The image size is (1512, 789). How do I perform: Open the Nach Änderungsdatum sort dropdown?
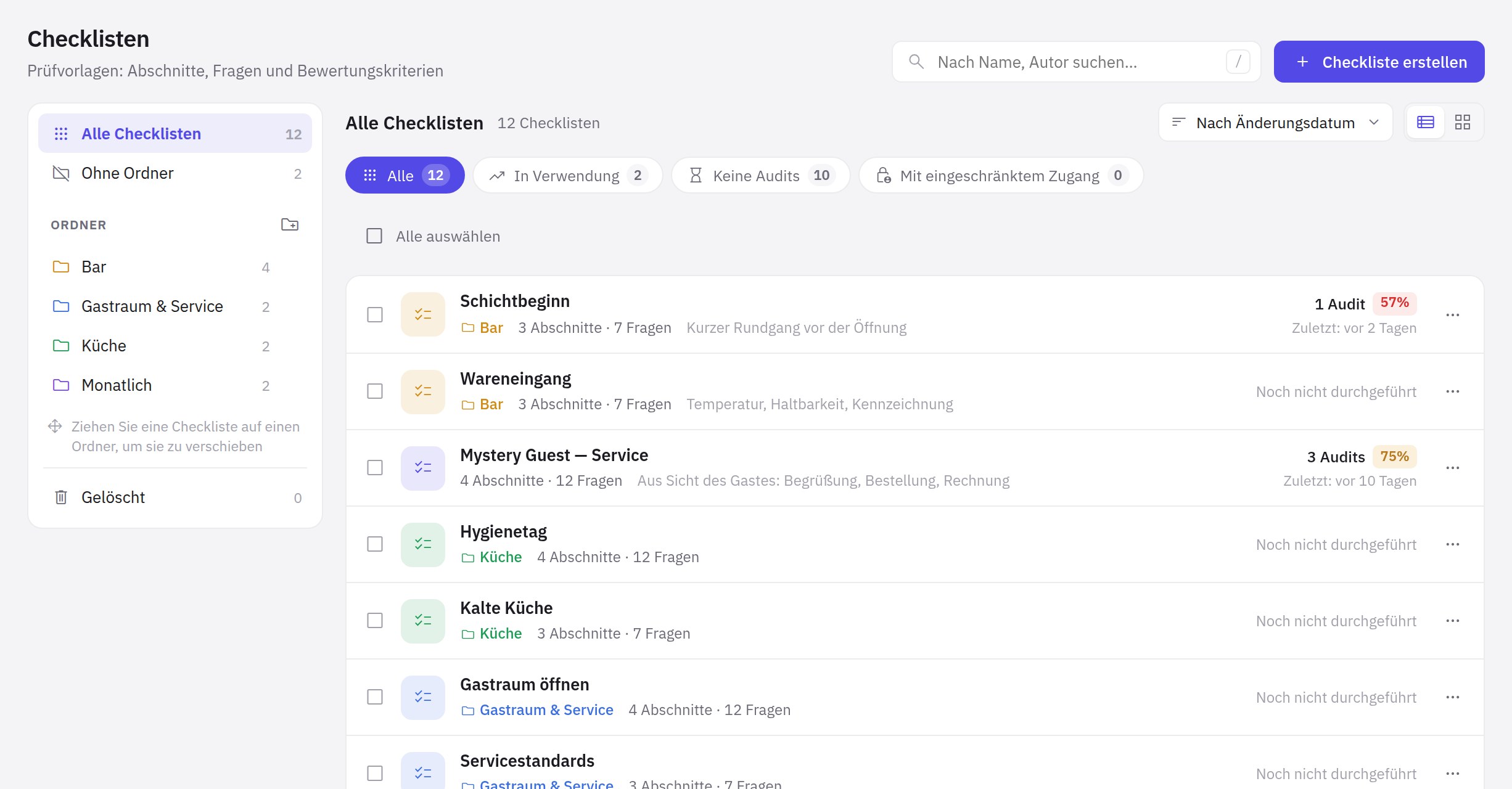click(x=1275, y=123)
